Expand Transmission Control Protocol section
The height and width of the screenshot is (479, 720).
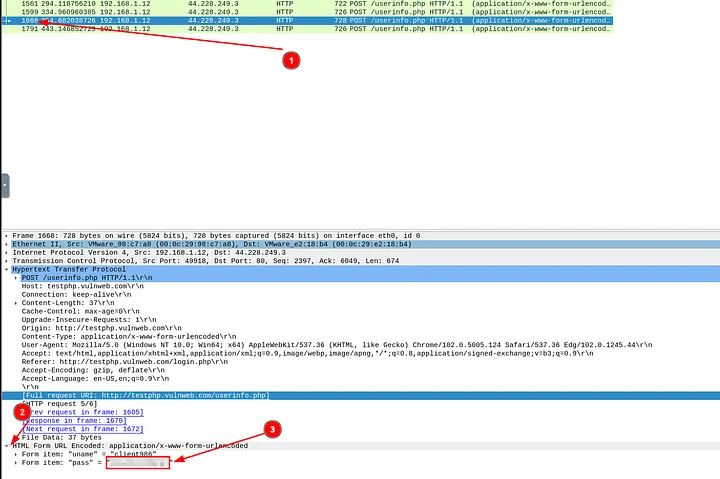coord(6,261)
